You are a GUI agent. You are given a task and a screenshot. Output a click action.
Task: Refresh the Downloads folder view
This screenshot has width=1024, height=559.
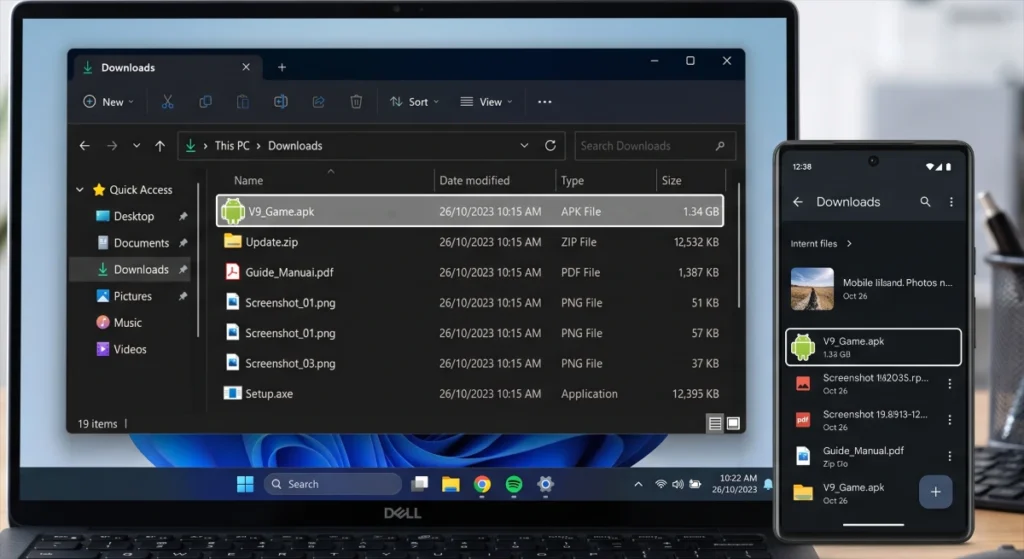pos(551,146)
